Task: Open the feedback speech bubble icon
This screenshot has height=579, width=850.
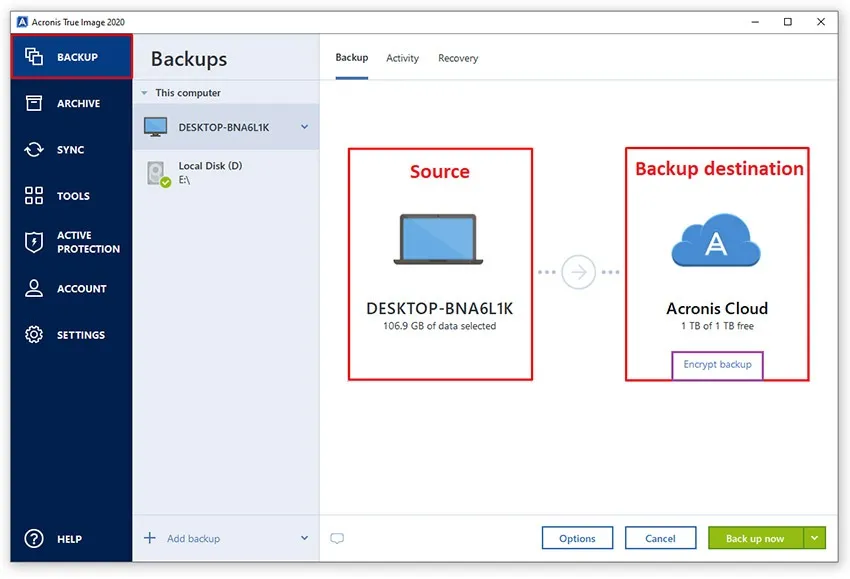Action: (x=337, y=538)
